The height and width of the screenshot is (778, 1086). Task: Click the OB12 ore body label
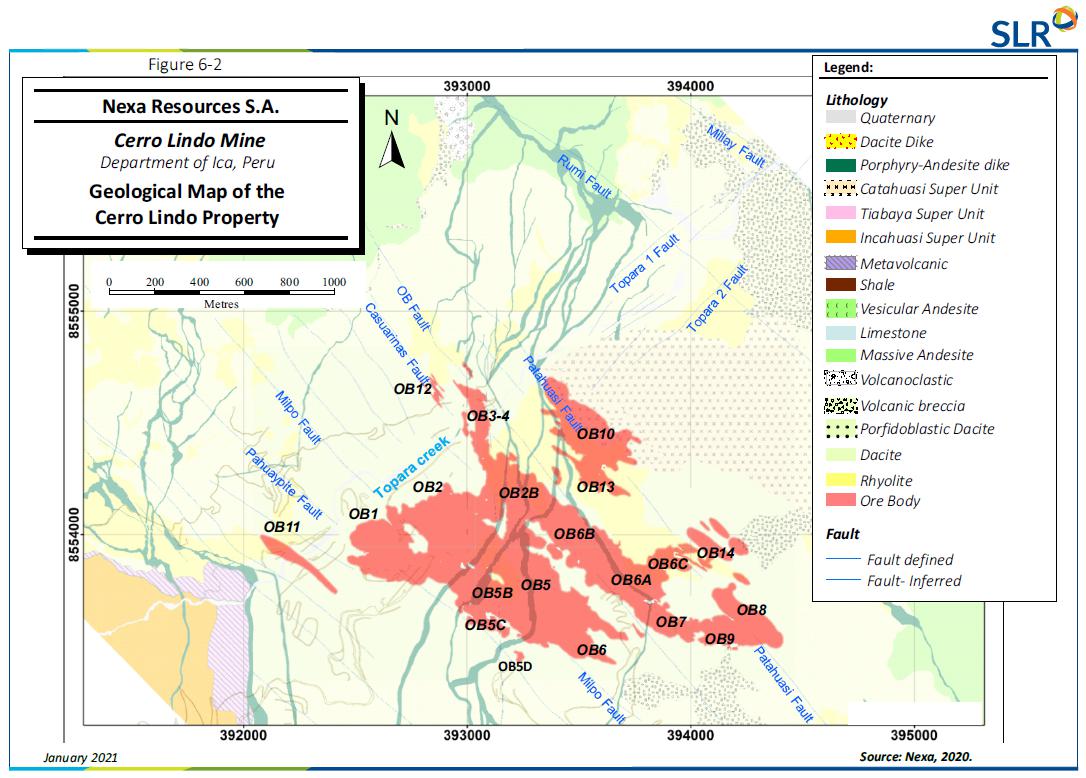pyautogui.click(x=413, y=389)
